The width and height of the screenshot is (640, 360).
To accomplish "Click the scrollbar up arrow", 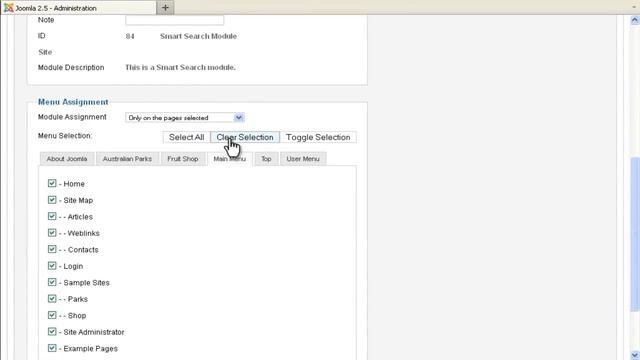I will click(x=635, y=20).
